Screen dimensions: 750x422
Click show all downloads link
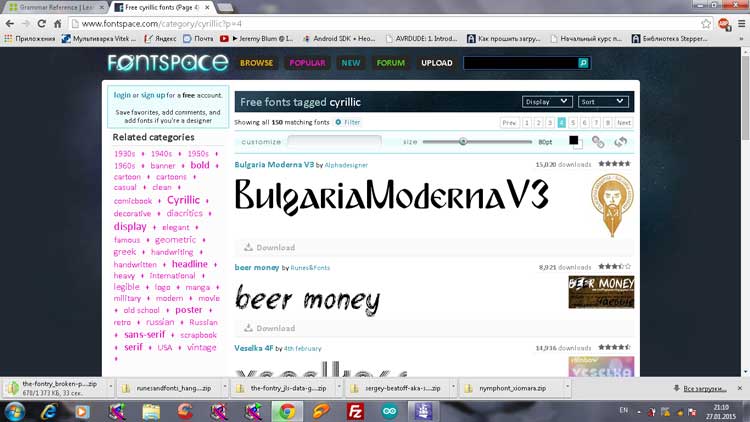pyautogui.click(x=705, y=388)
